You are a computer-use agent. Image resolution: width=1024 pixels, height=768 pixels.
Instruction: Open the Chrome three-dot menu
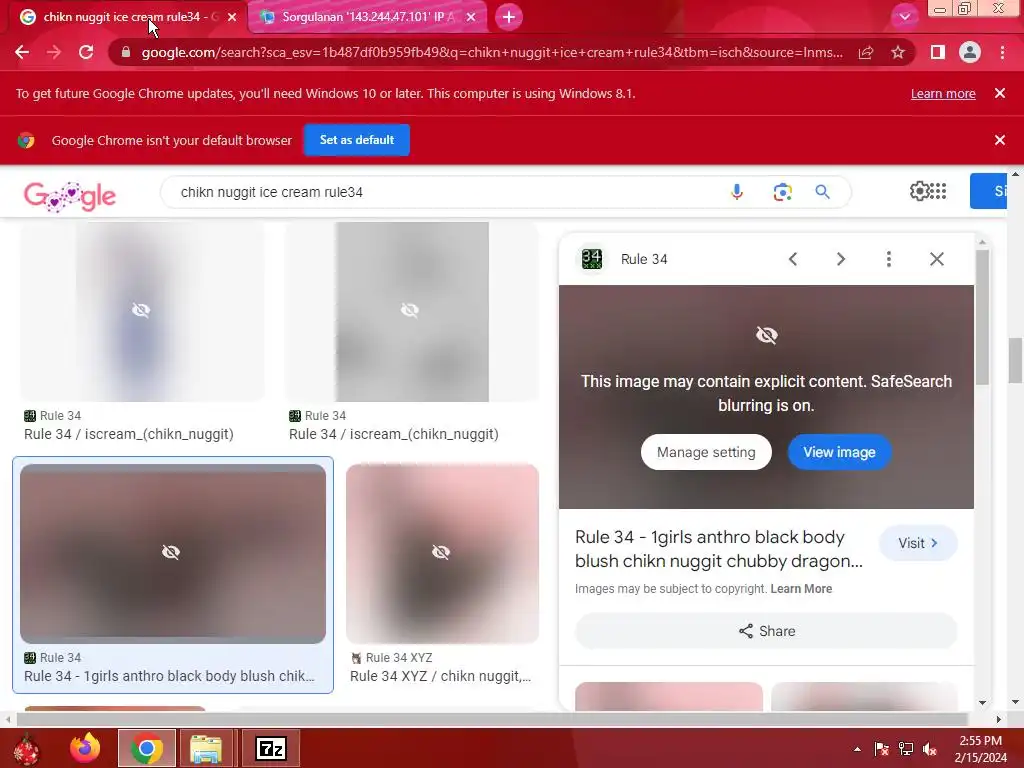[1002, 52]
